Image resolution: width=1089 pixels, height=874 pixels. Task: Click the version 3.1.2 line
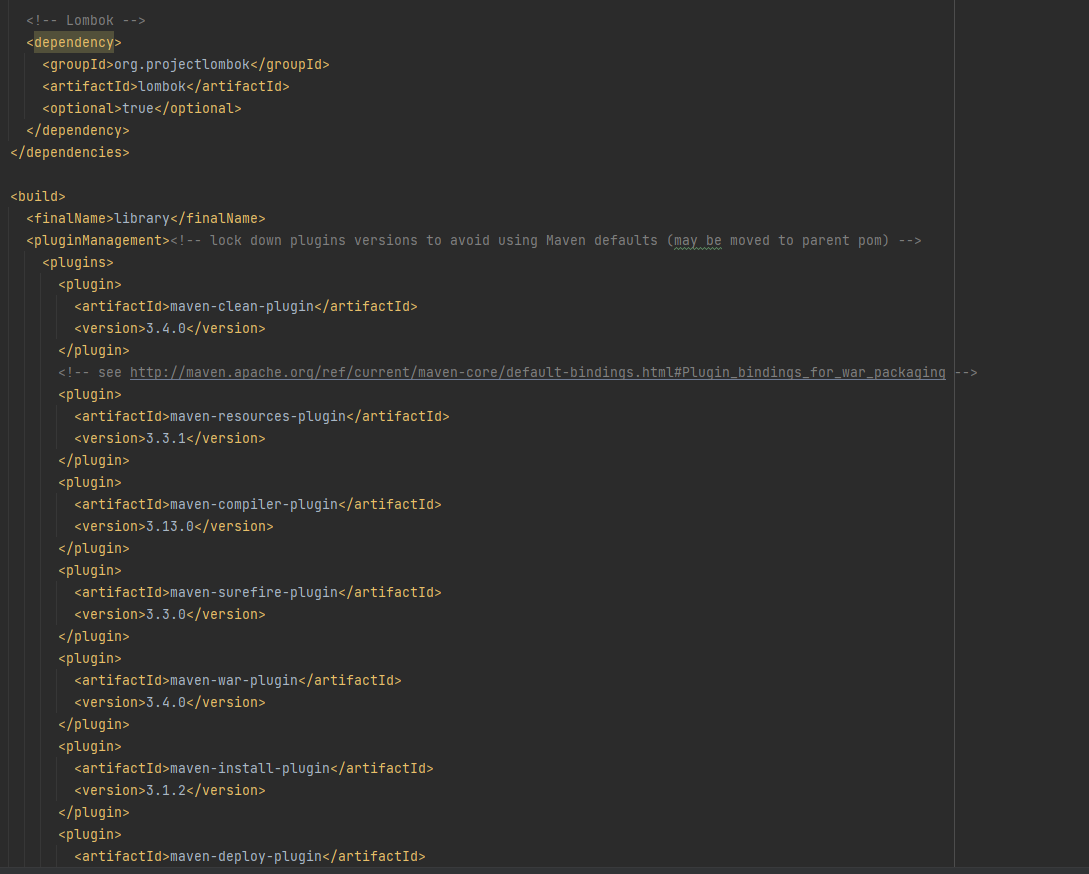170,791
